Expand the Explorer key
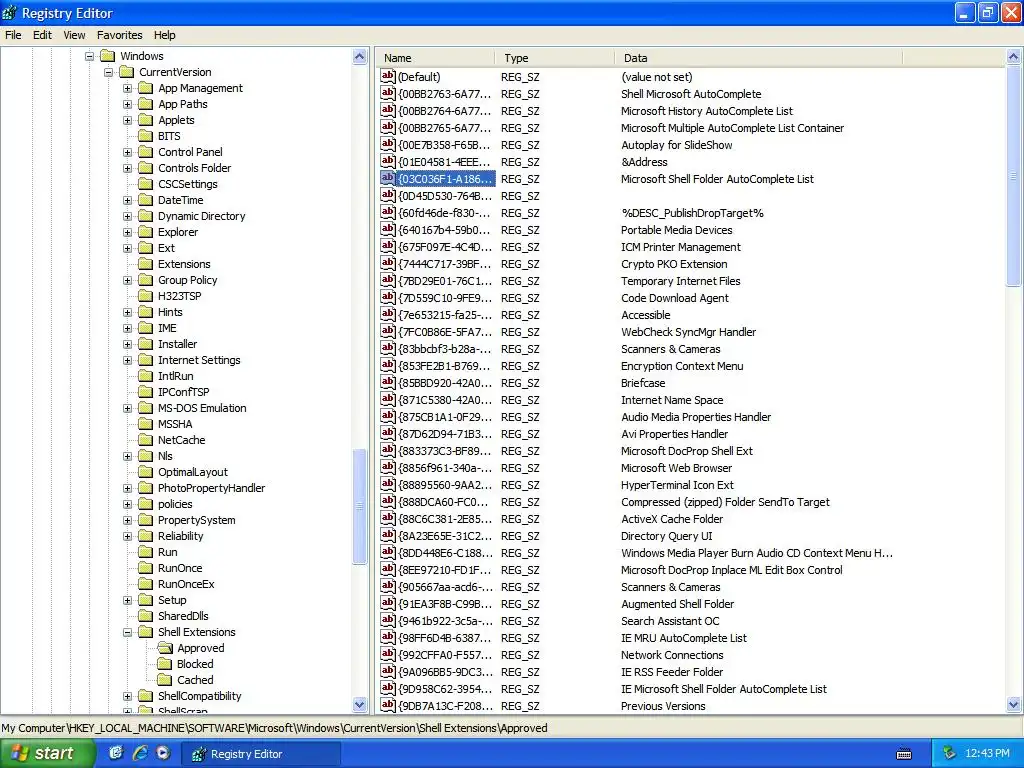This screenshot has width=1024, height=768. coord(127,232)
